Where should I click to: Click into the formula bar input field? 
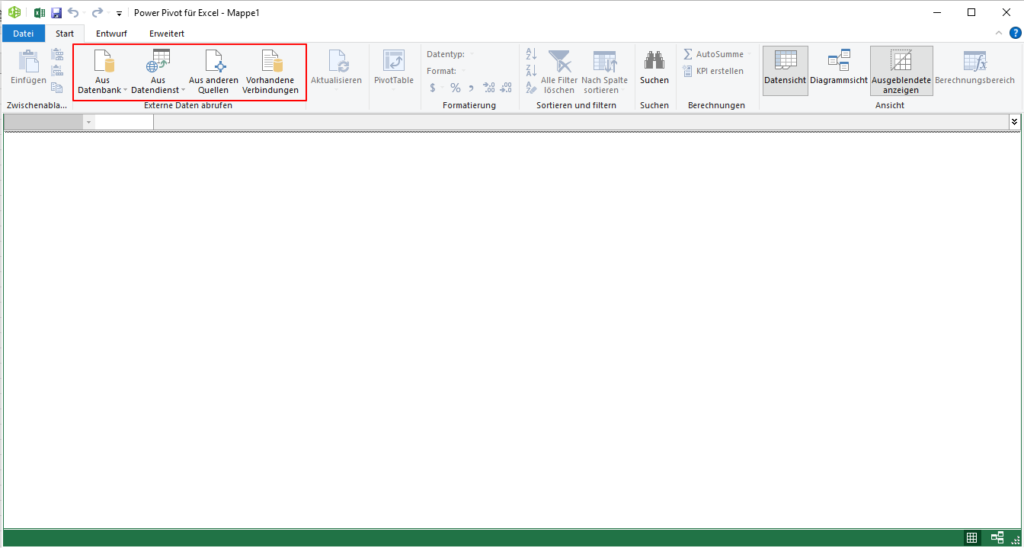click(x=580, y=121)
